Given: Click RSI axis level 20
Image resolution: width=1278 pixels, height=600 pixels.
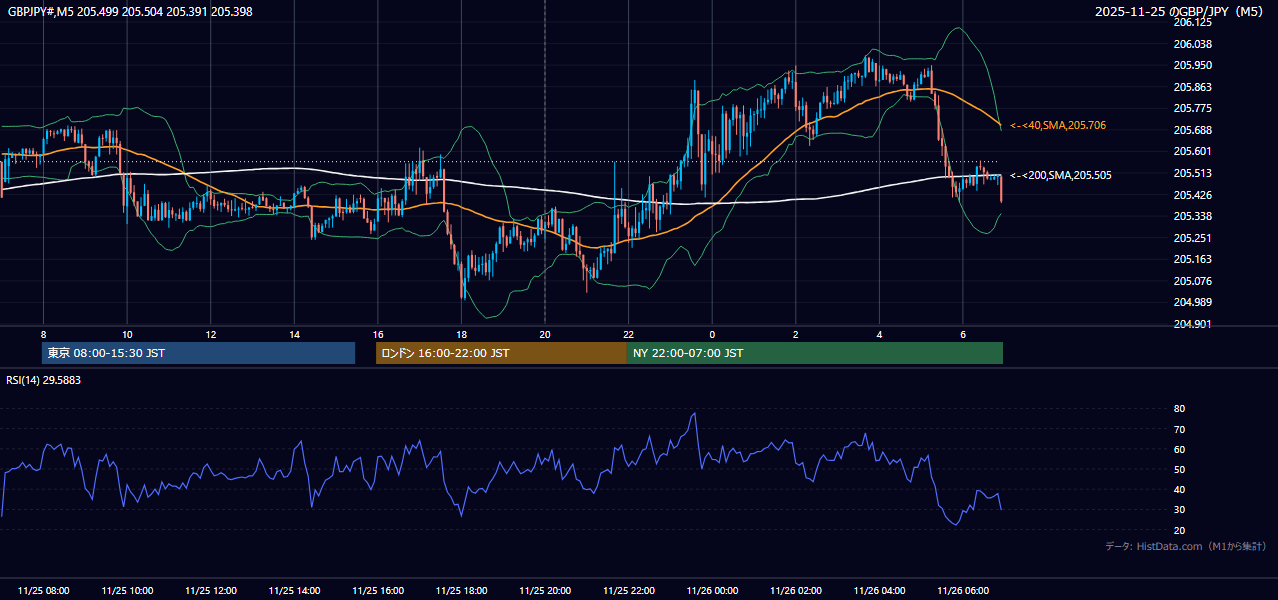Looking at the screenshot, I should [1179, 531].
